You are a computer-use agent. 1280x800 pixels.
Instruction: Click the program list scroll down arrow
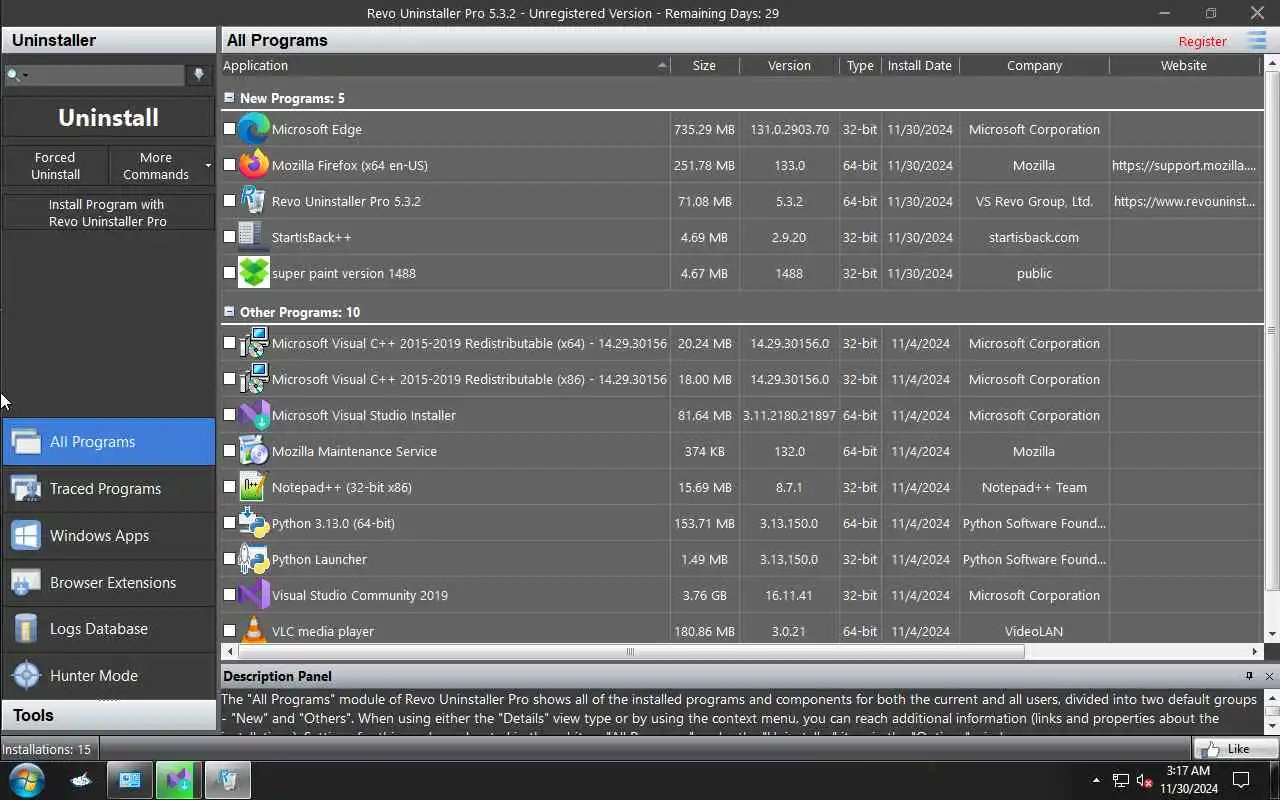1272,634
